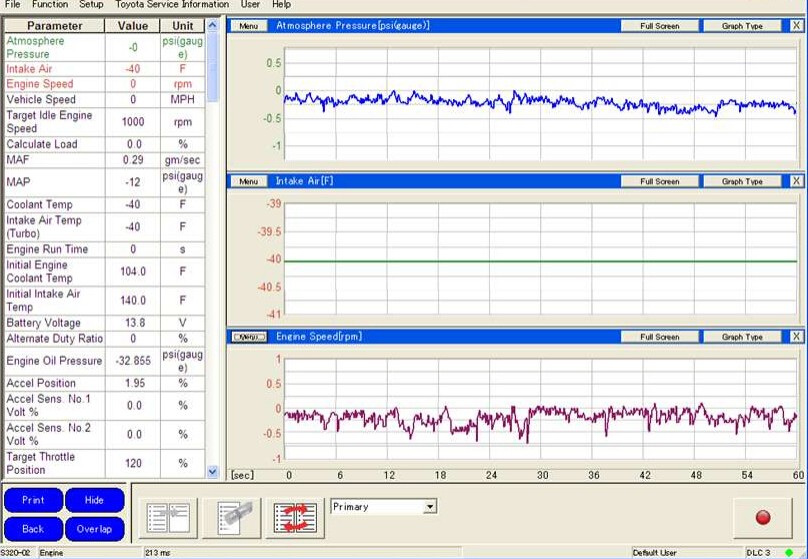Image resolution: width=808 pixels, height=559 pixels.
Task: Click the Print button
Action: coord(33,500)
